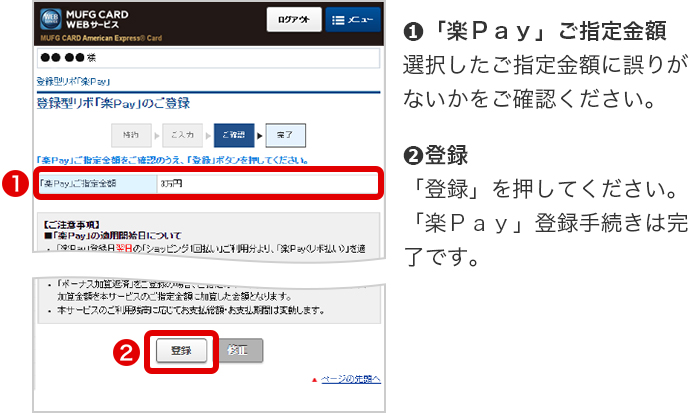This screenshot has width=690, height=413.
Task: Follow the 登録型リボ「楽Pay」 breadcrumb link
Action: tap(73, 80)
